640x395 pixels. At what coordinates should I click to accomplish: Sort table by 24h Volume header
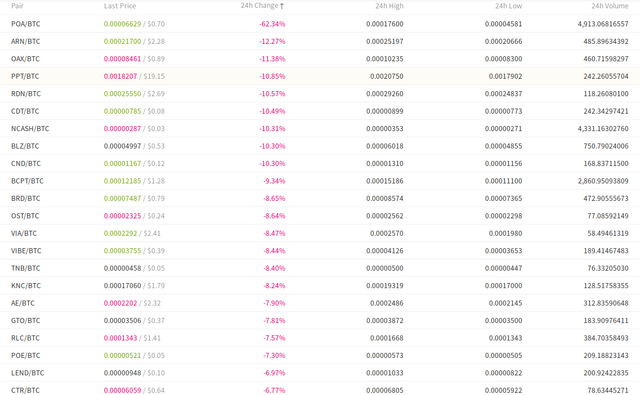pos(610,6)
